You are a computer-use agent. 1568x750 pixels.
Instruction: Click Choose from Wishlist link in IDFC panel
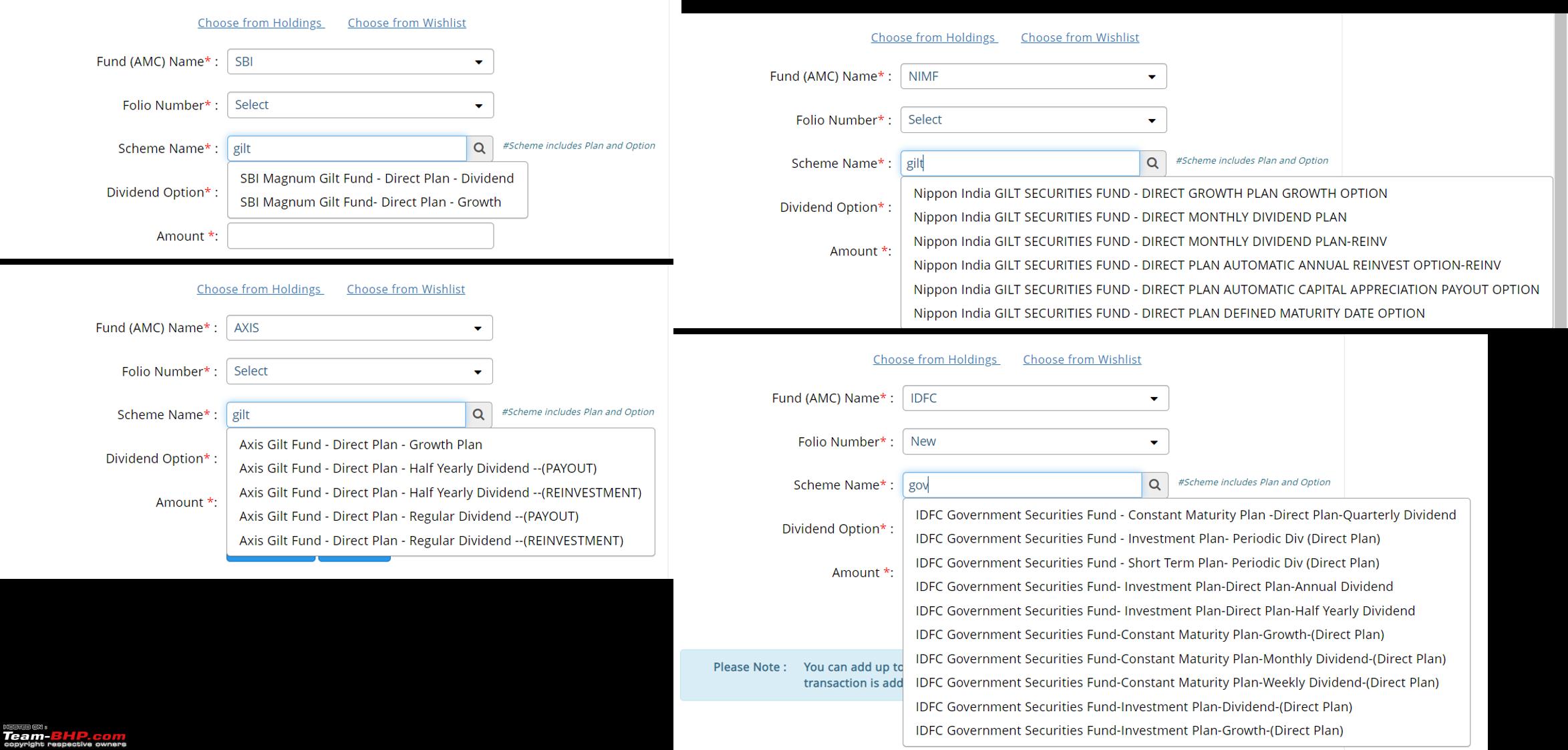point(1082,359)
